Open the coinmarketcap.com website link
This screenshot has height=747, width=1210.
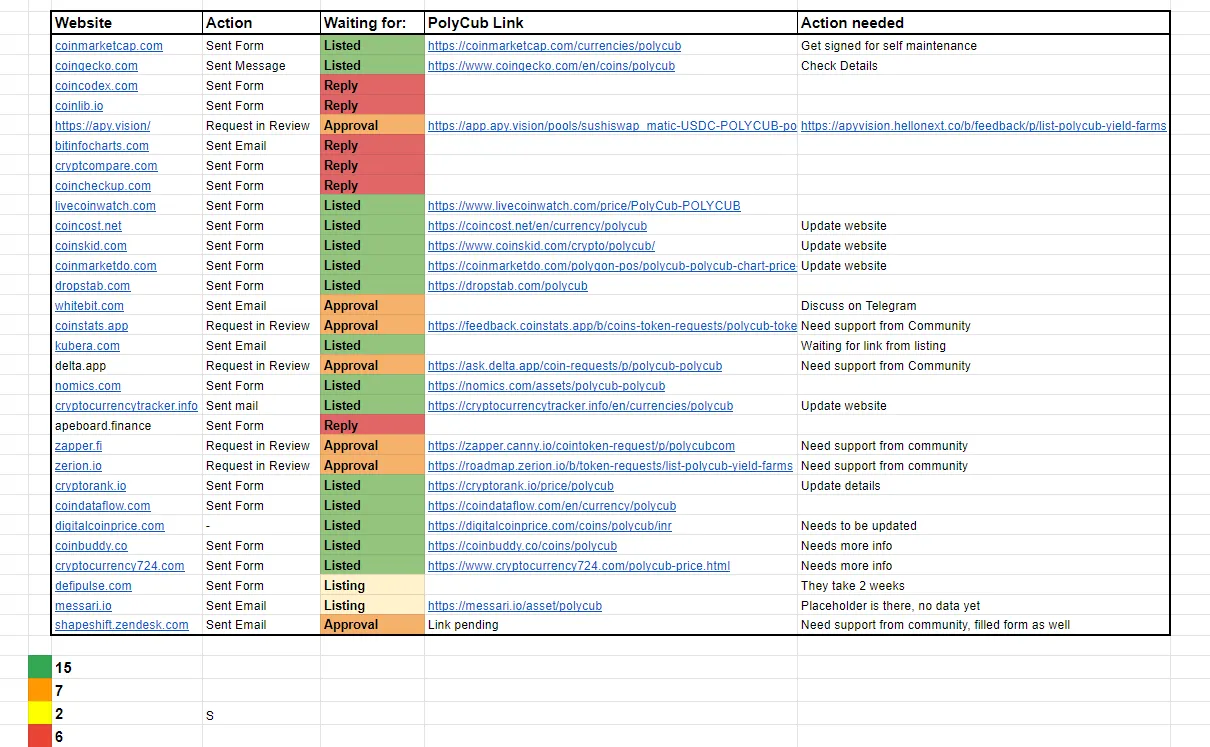pos(109,46)
